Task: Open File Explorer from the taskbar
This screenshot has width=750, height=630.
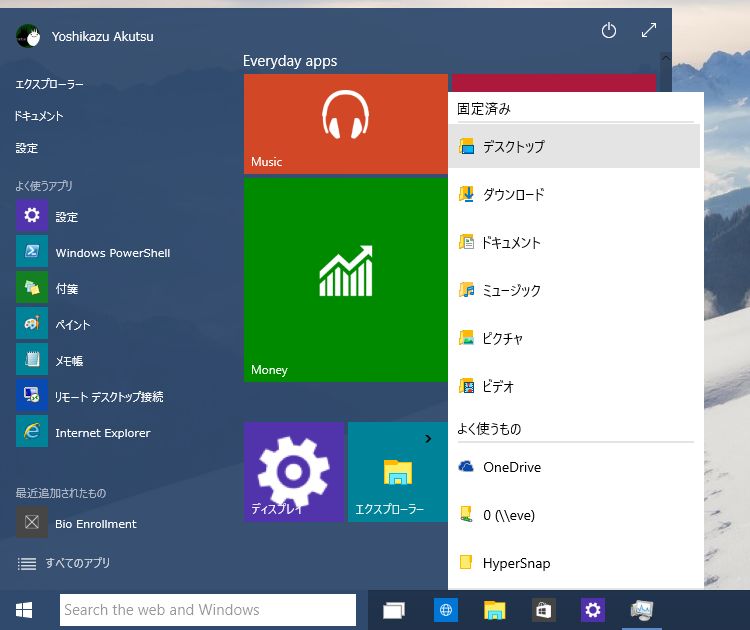Action: (495, 610)
